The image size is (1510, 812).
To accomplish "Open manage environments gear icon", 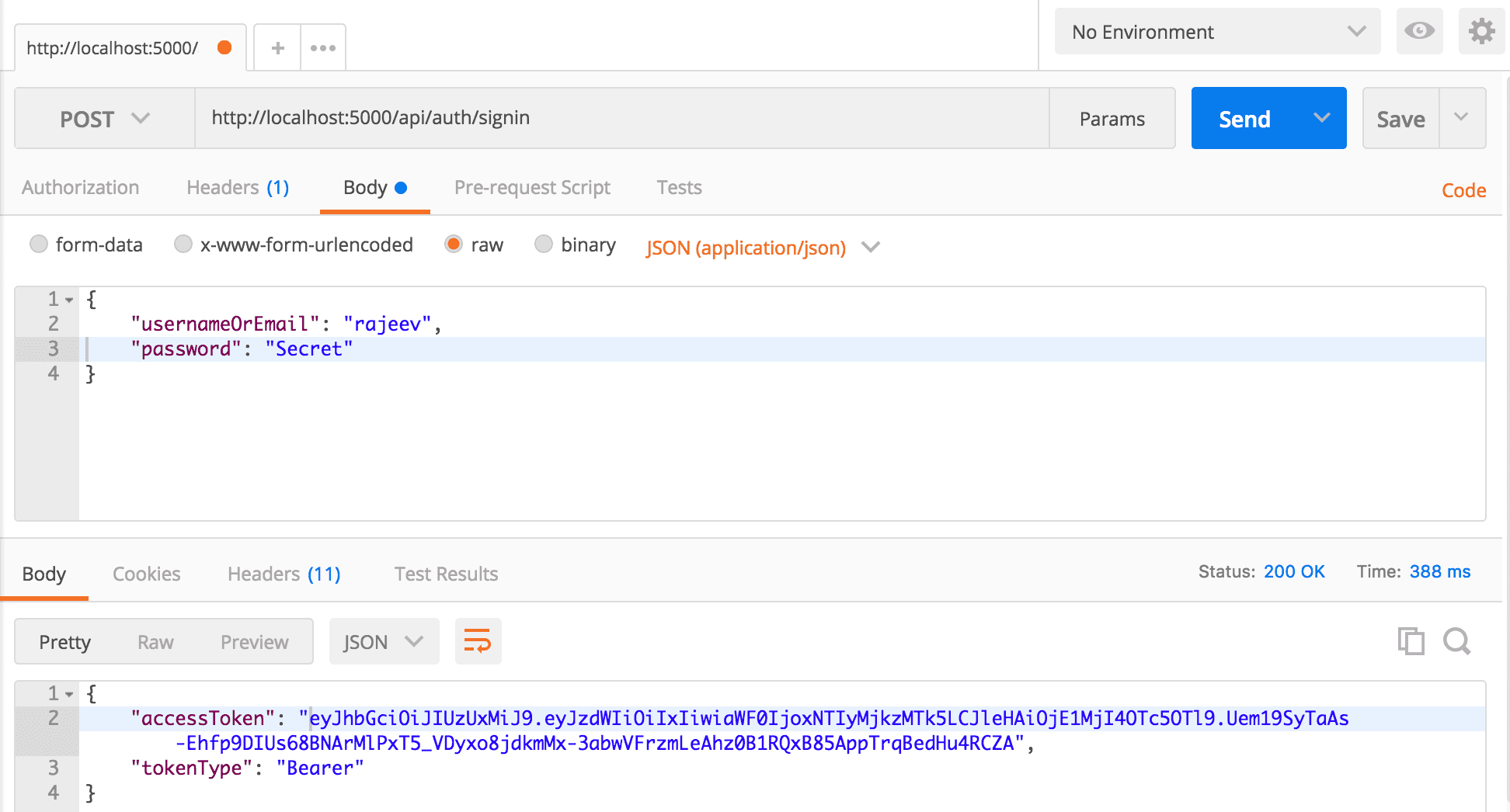I will (1481, 31).
